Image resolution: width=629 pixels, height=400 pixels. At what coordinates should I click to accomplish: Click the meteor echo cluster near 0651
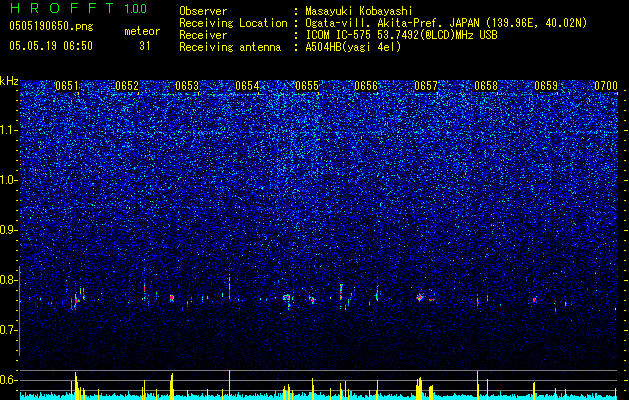tap(76, 299)
